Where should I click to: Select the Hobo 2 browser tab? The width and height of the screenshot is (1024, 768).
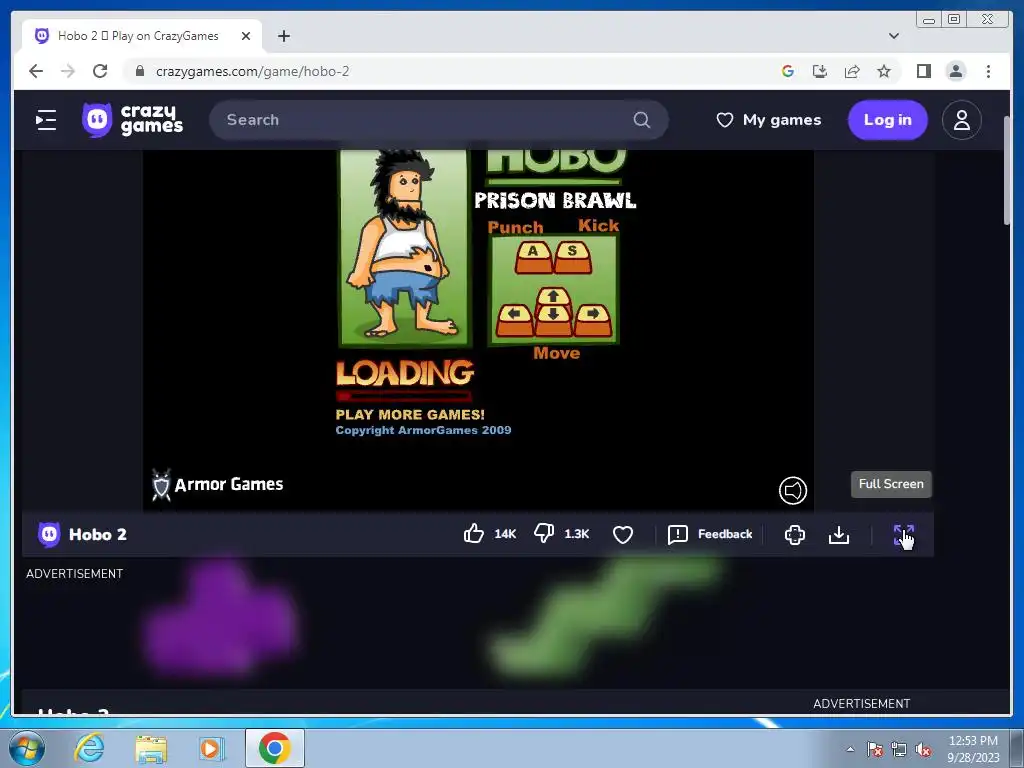(142, 36)
